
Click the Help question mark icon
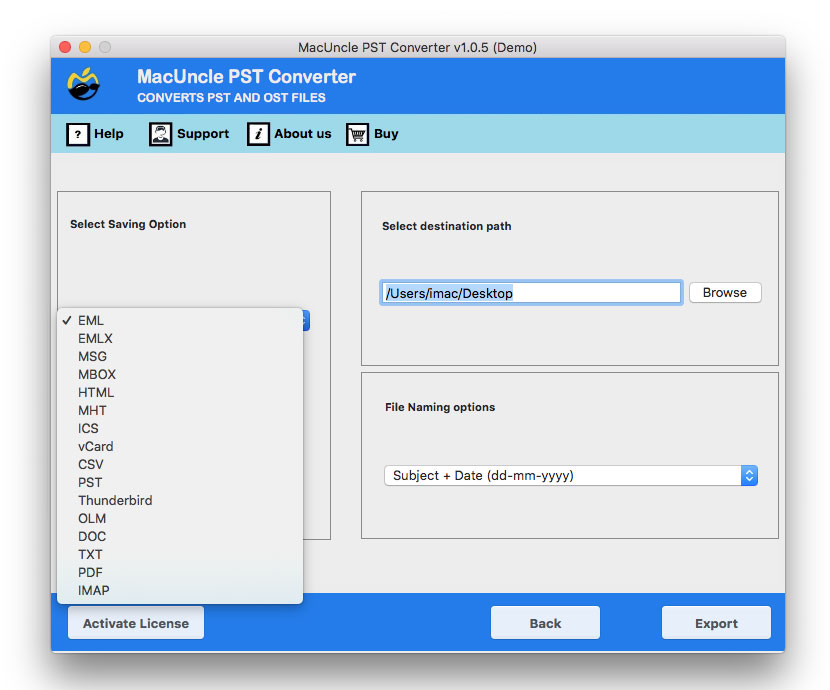coord(78,134)
